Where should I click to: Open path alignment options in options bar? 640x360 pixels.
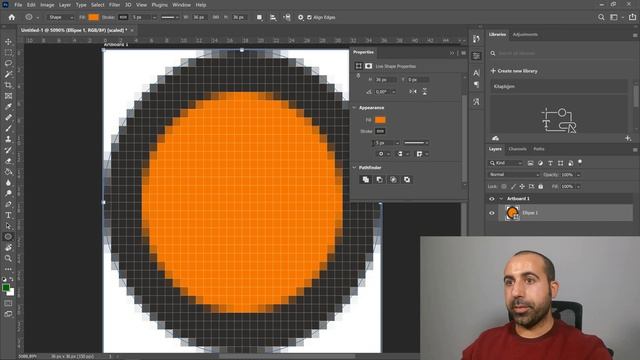tap(273, 17)
